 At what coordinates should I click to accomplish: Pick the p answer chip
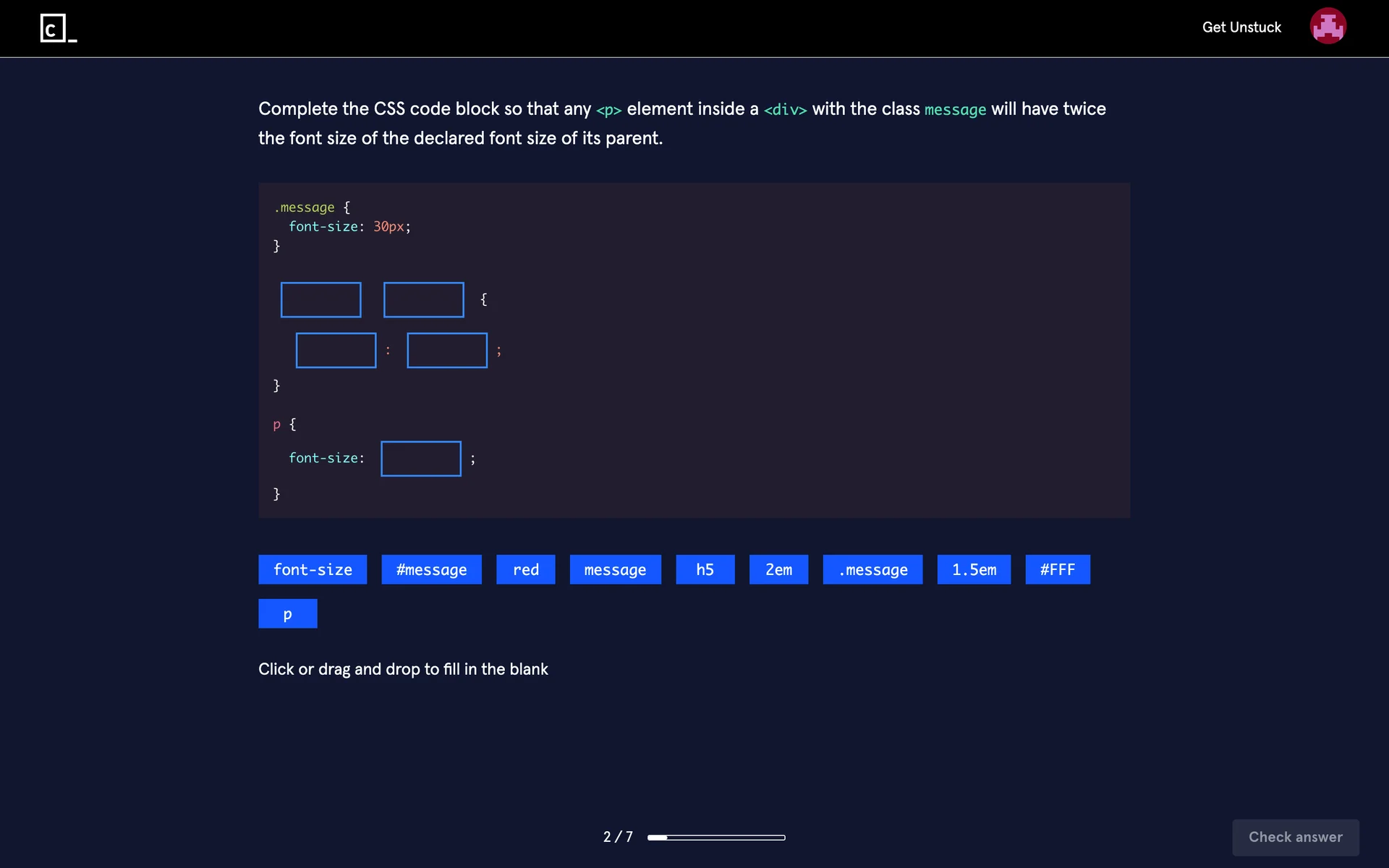pyautogui.click(x=287, y=613)
